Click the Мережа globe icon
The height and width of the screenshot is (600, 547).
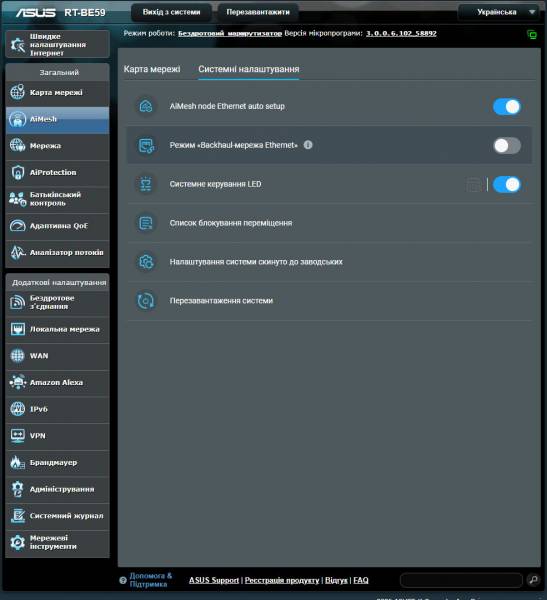pos(17,145)
